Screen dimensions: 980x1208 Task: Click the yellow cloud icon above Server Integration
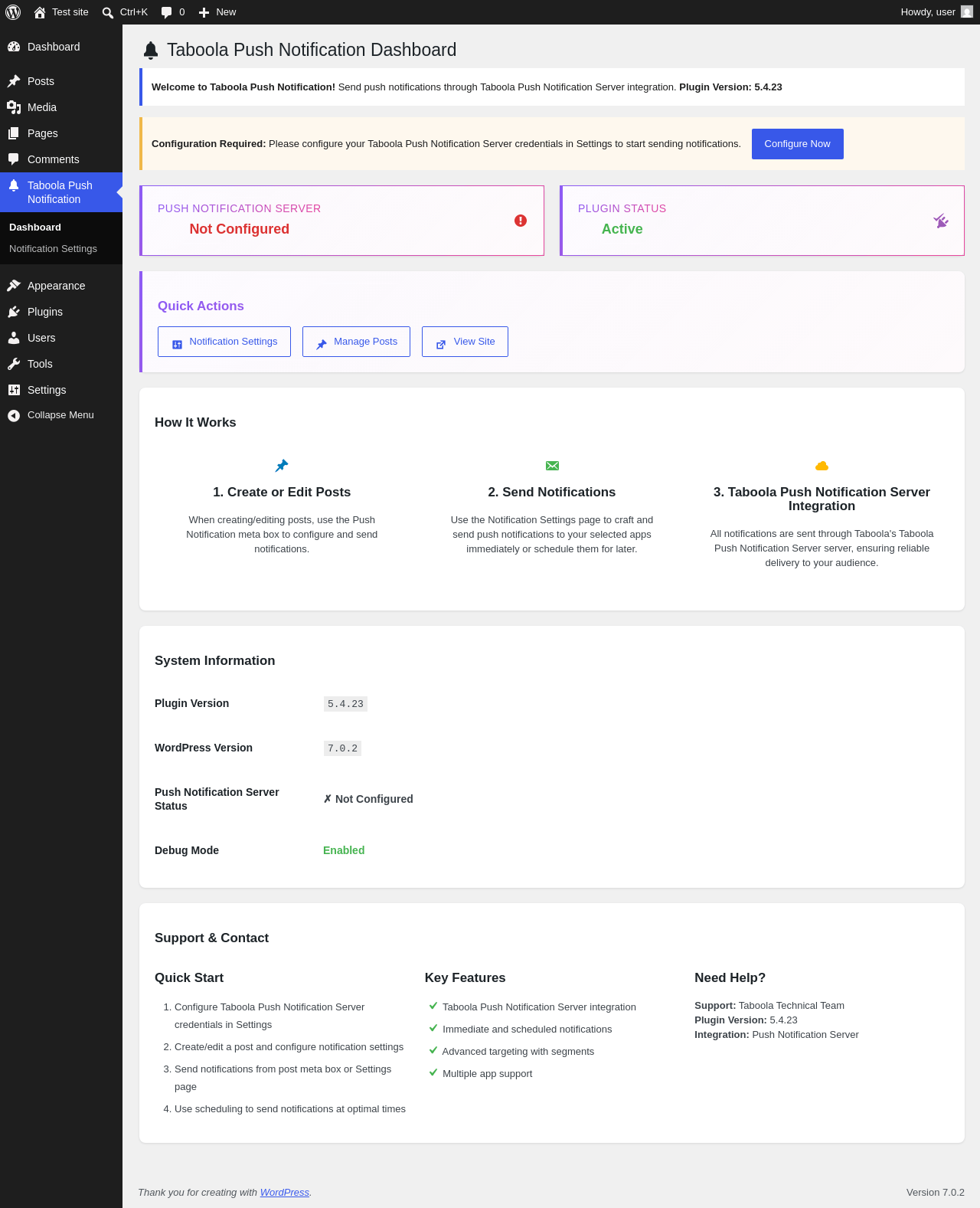(x=822, y=466)
